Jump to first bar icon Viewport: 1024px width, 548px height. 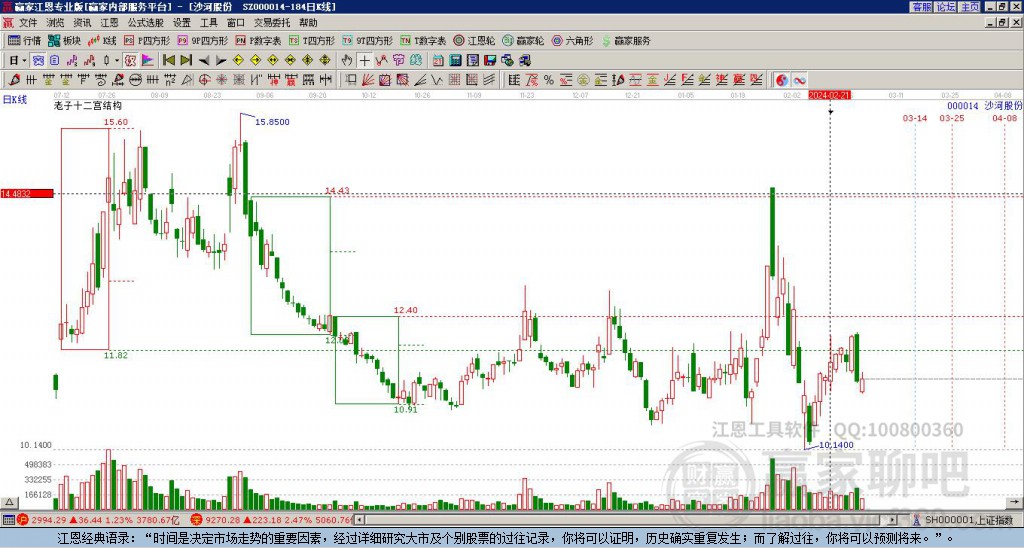[x=168, y=61]
